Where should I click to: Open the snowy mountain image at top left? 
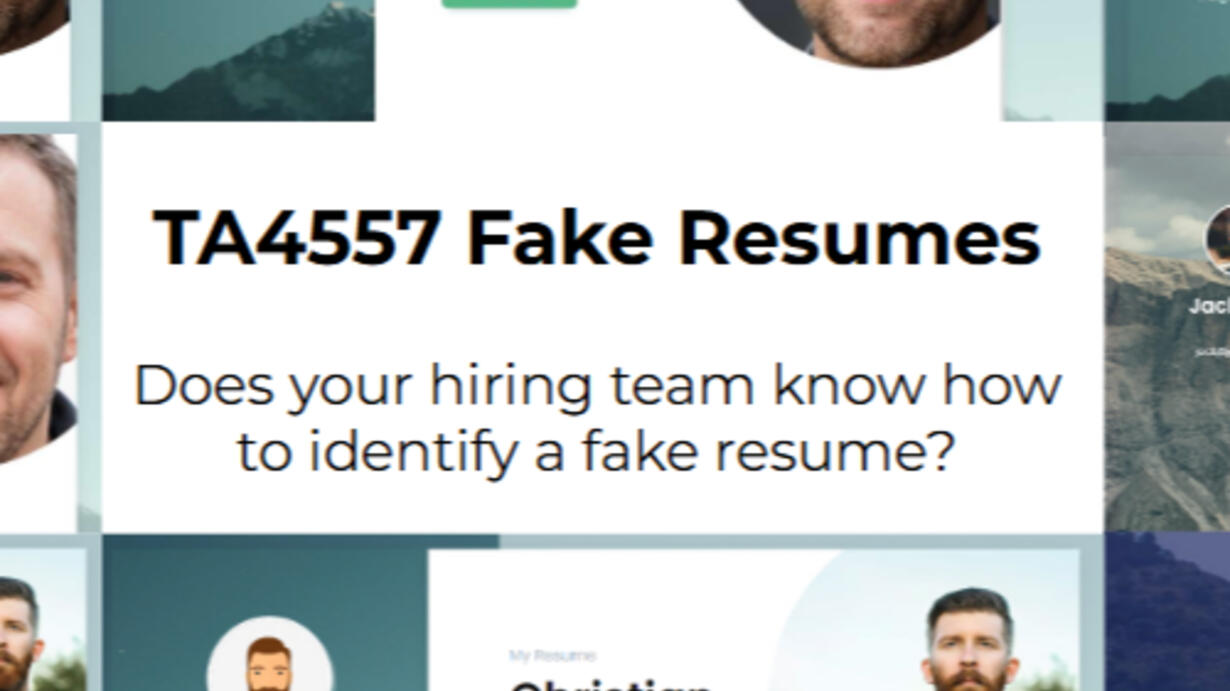(238, 60)
